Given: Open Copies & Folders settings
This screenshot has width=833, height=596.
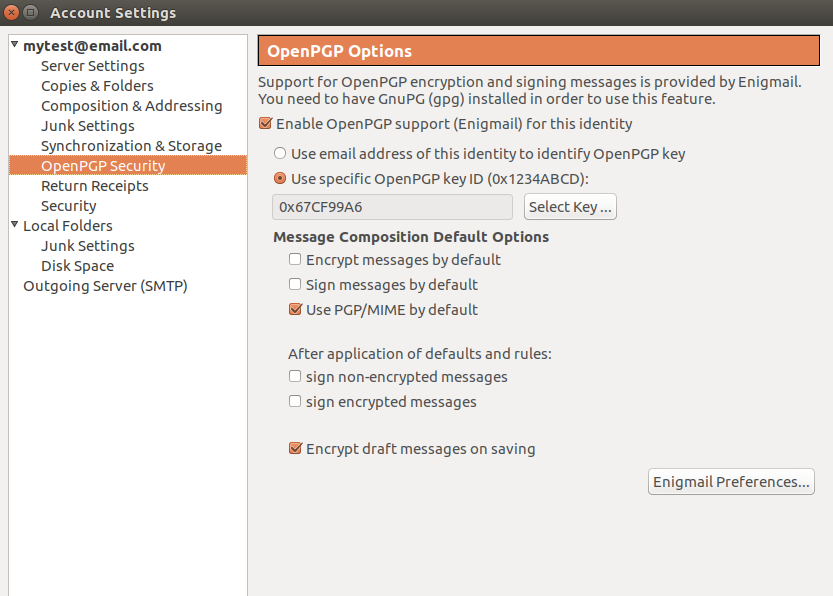Looking at the screenshot, I should [x=97, y=86].
